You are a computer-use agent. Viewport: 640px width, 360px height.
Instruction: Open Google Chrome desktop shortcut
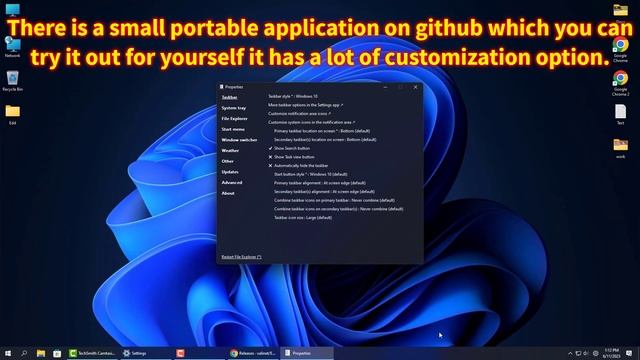point(620,49)
